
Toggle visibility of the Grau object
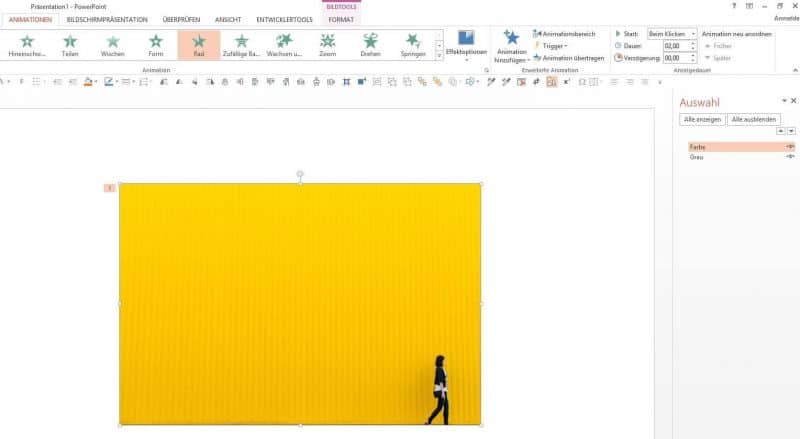click(x=790, y=157)
